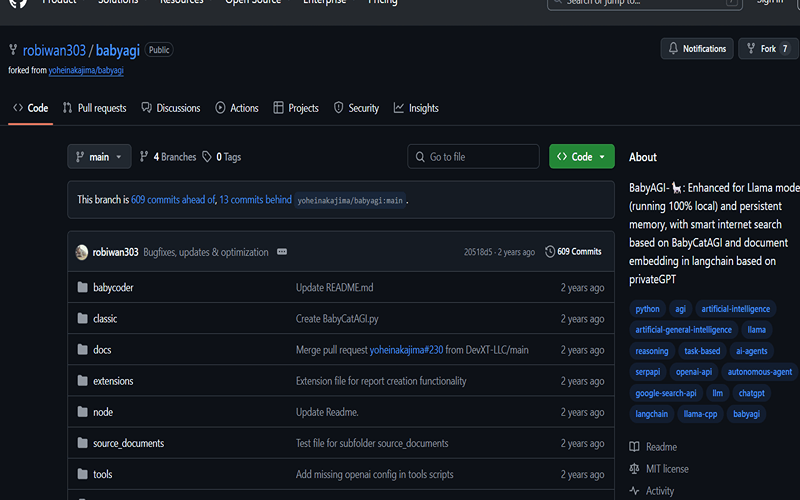Open babyagi repository name link
Screen dimensions: 800x500
click(x=118, y=51)
